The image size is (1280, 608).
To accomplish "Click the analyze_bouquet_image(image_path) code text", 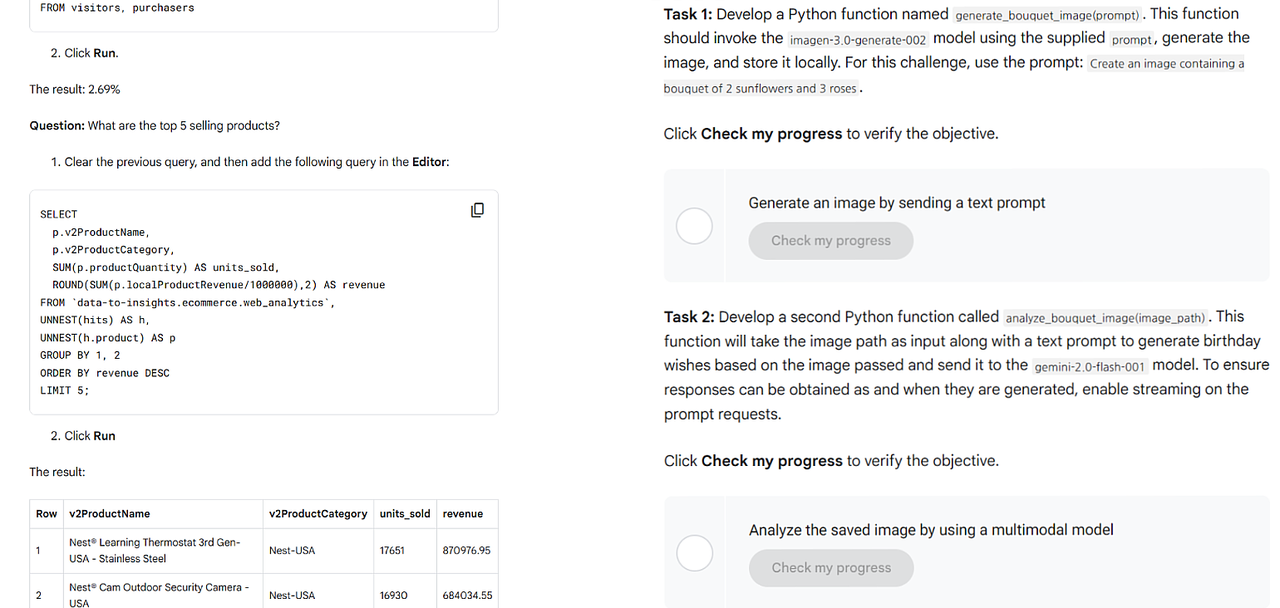I will pos(1105,318).
